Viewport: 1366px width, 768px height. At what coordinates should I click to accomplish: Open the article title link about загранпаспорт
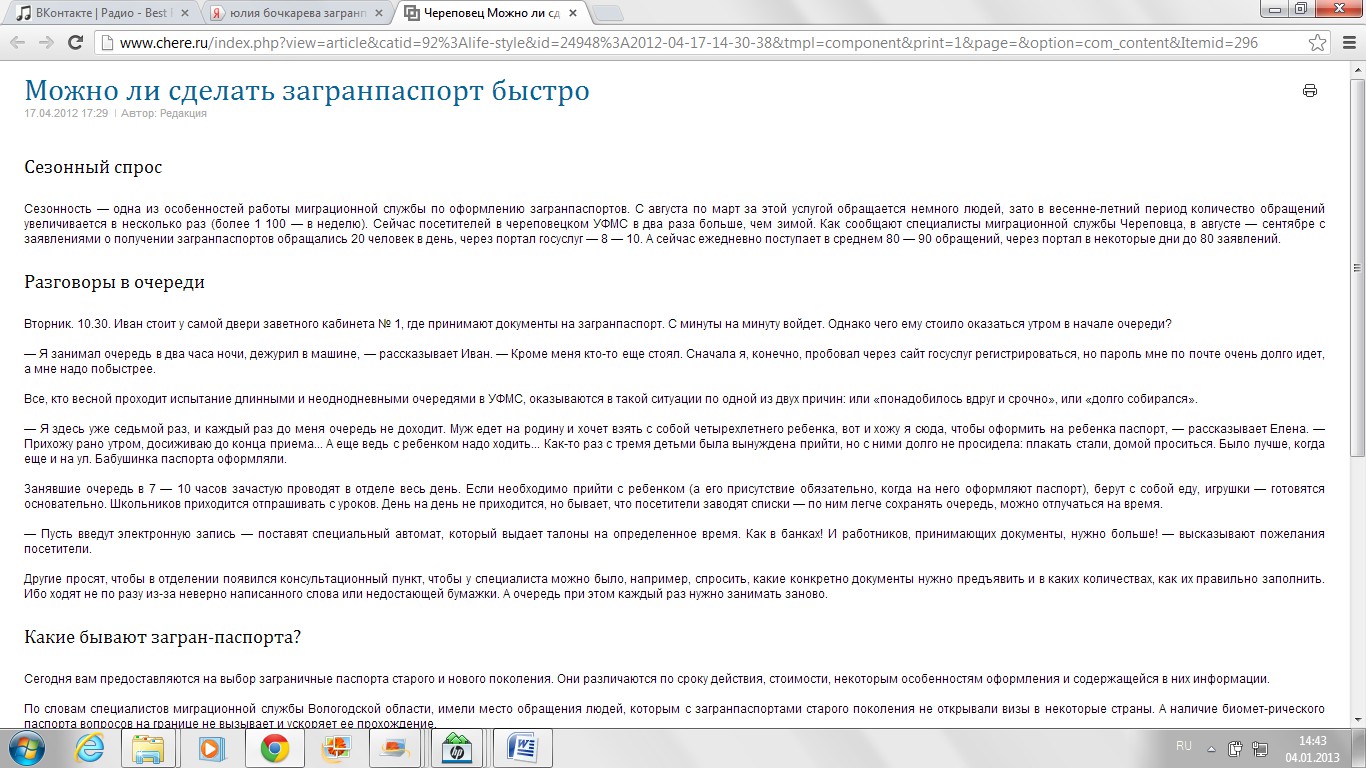307,91
